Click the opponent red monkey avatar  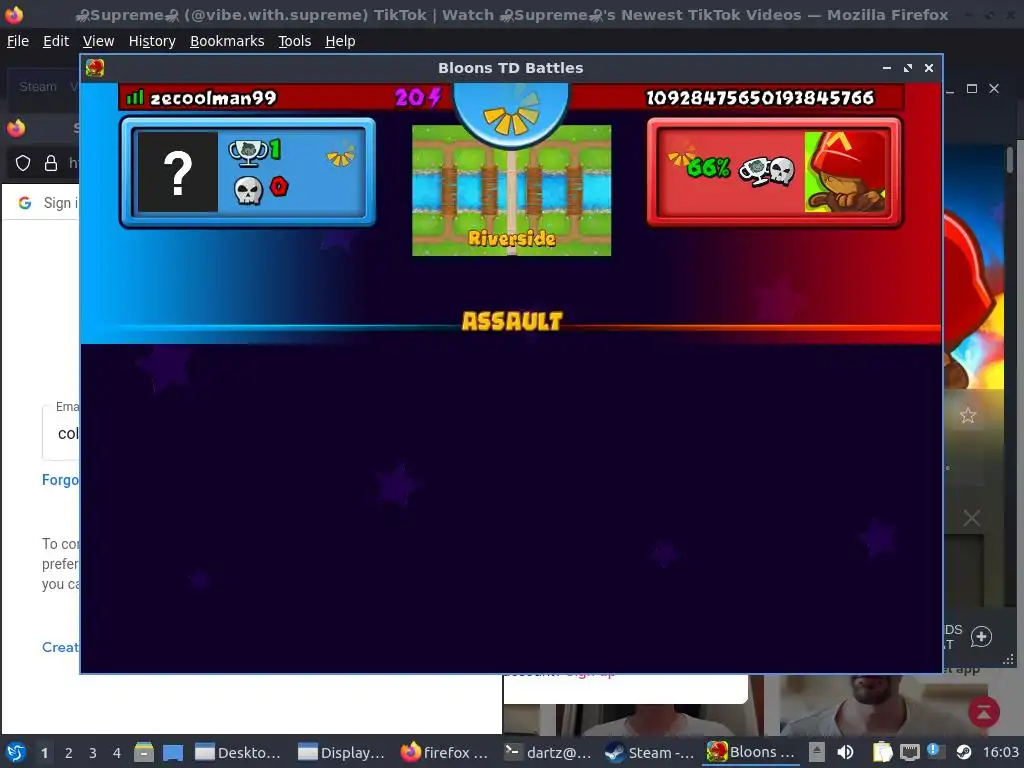(x=847, y=172)
